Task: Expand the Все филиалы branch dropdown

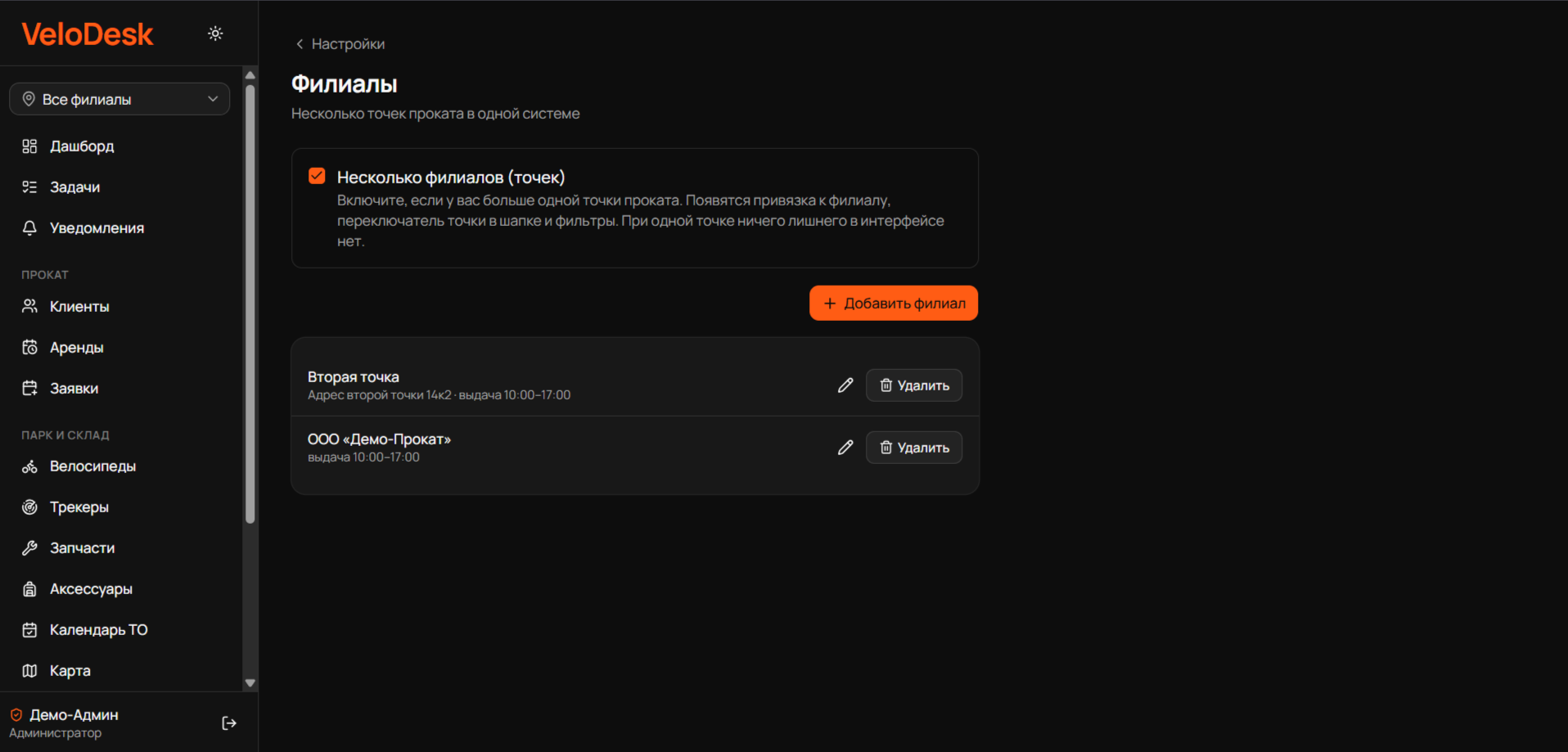Action: pyautogui.click(x=119, y=99)
